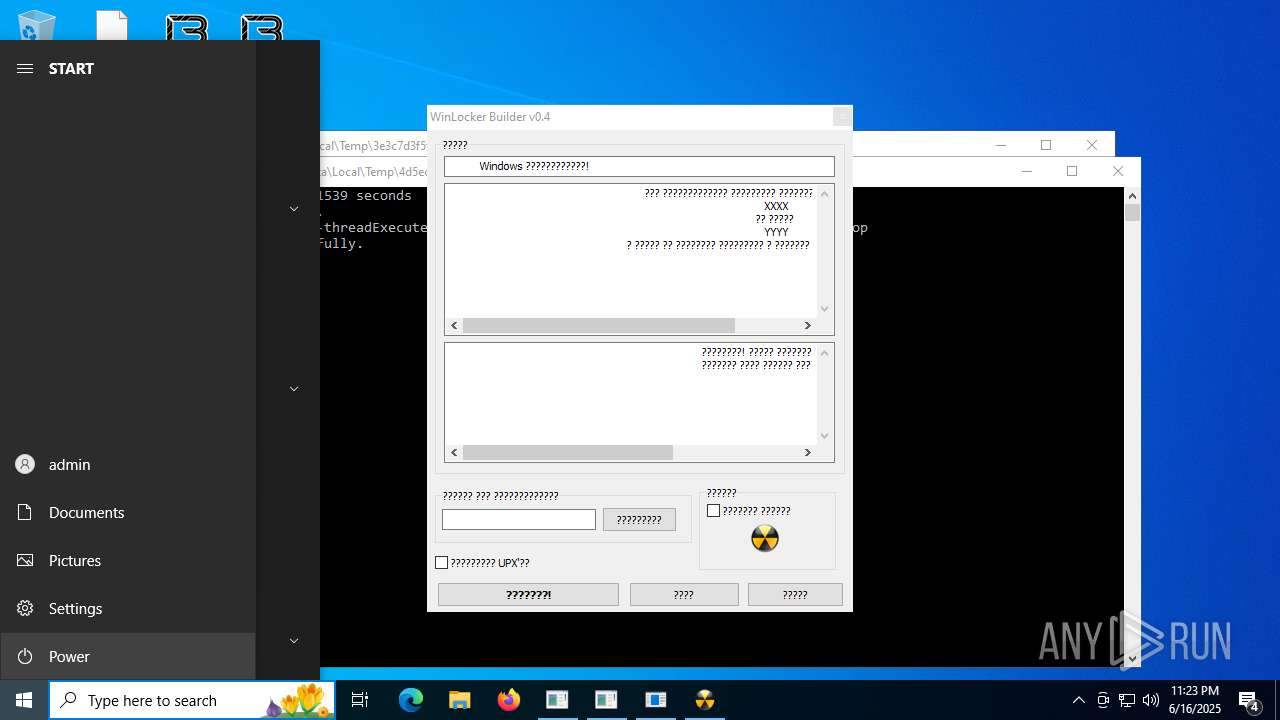Click the bold build button at bottom left
This screenshot has height=720, width=1280.
[x=528, y=595]
